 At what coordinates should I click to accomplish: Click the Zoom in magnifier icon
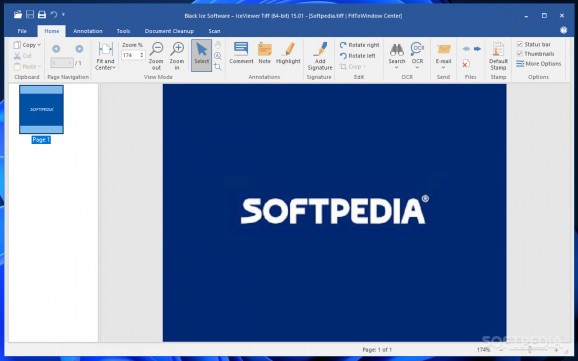[x=177, y=49]
